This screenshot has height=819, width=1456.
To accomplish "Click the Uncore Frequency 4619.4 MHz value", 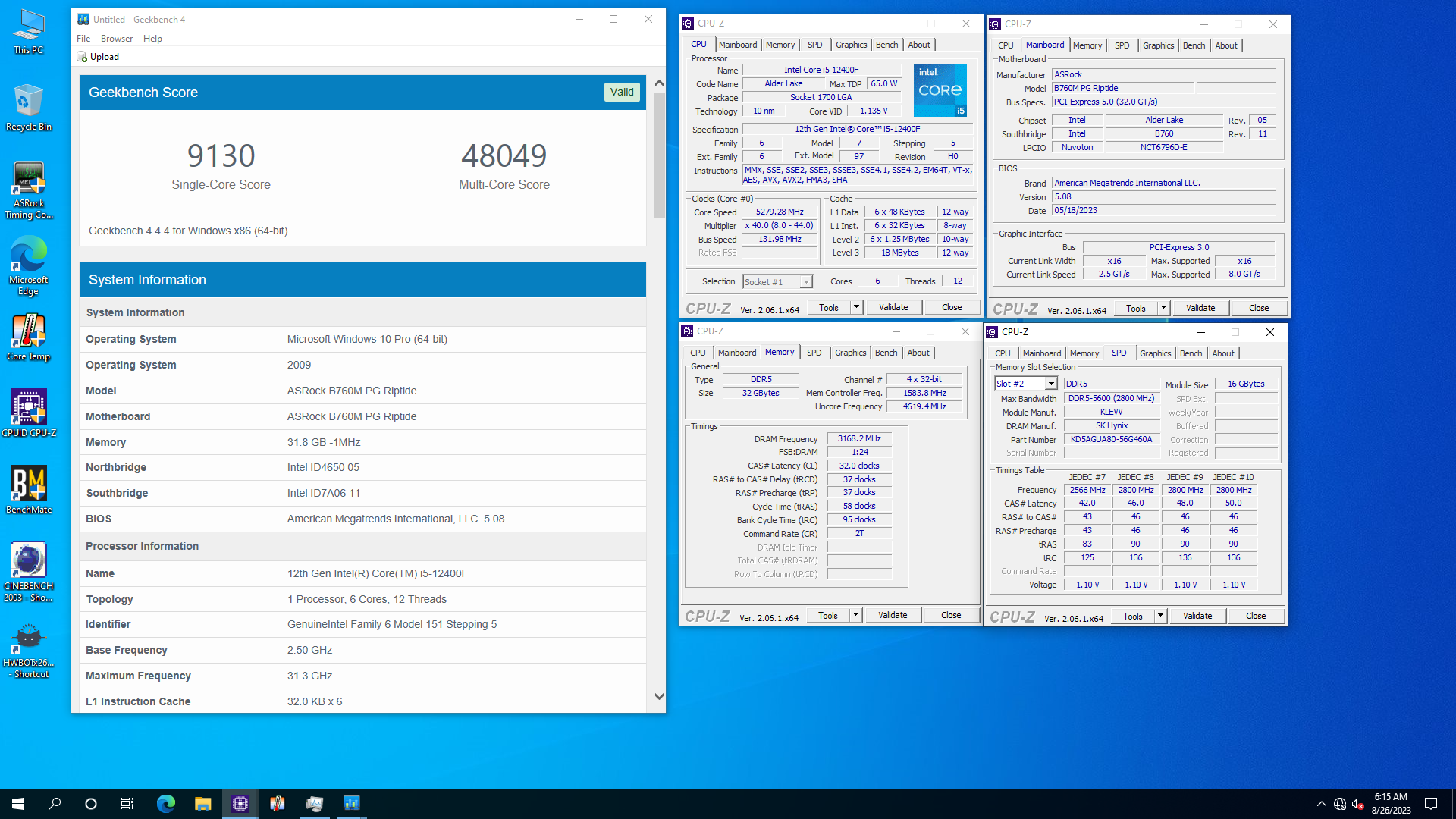I will (x=924, y=406).
